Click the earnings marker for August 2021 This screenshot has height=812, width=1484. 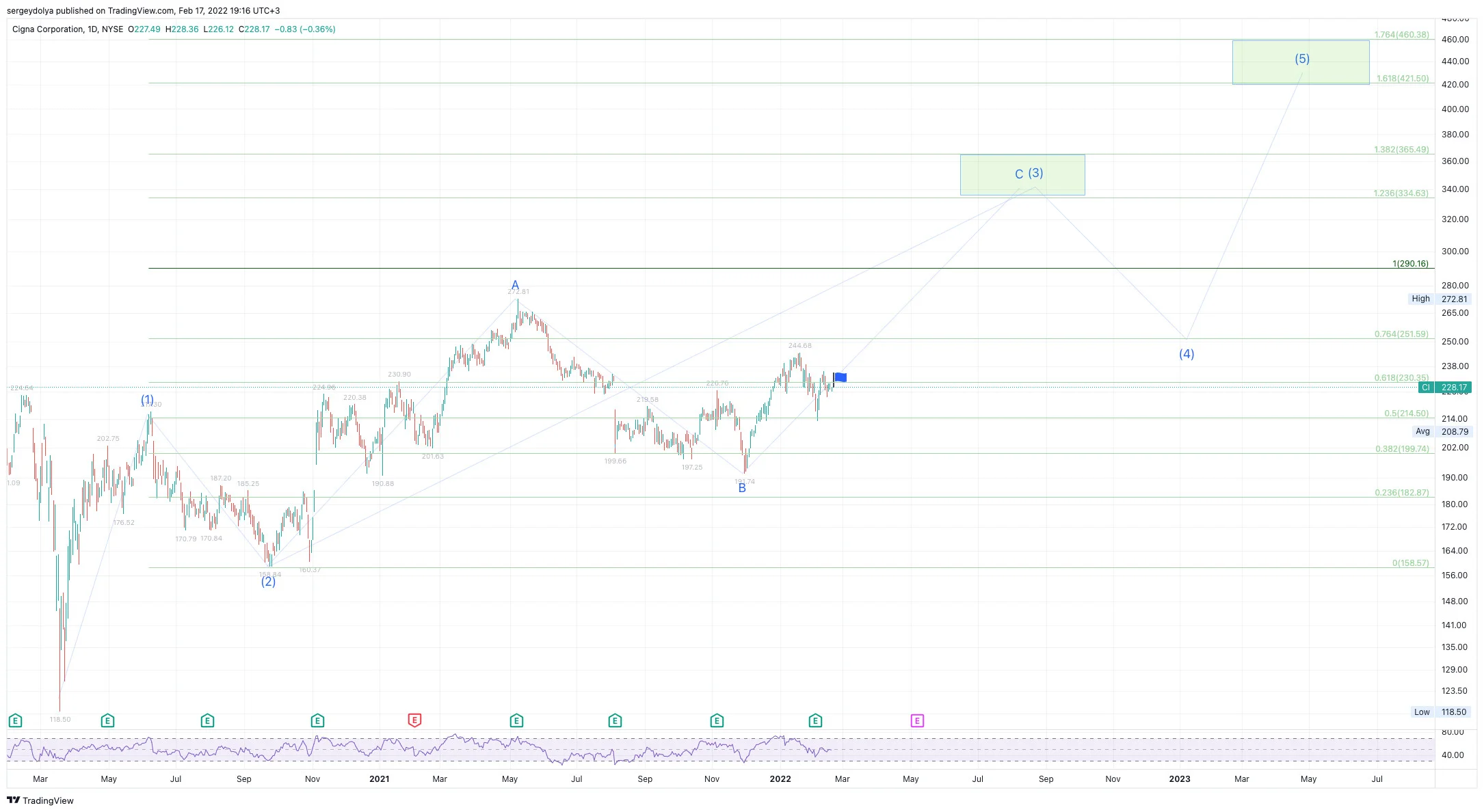coord(615,720)
